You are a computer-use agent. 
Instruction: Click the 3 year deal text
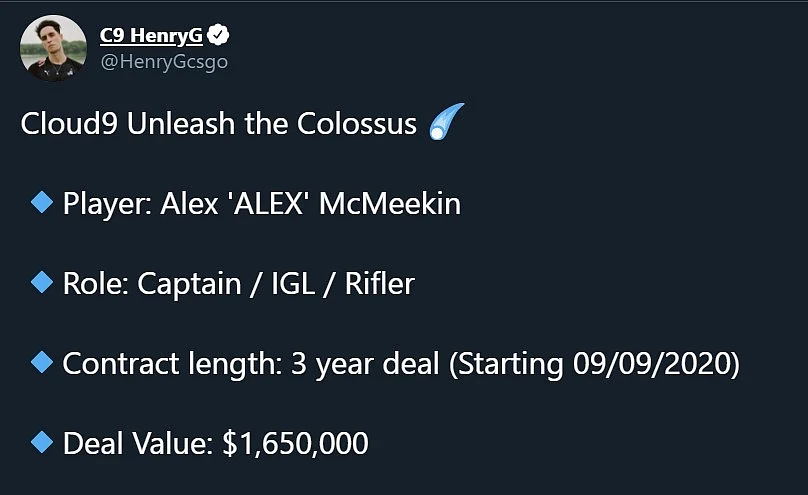(365, 364)
